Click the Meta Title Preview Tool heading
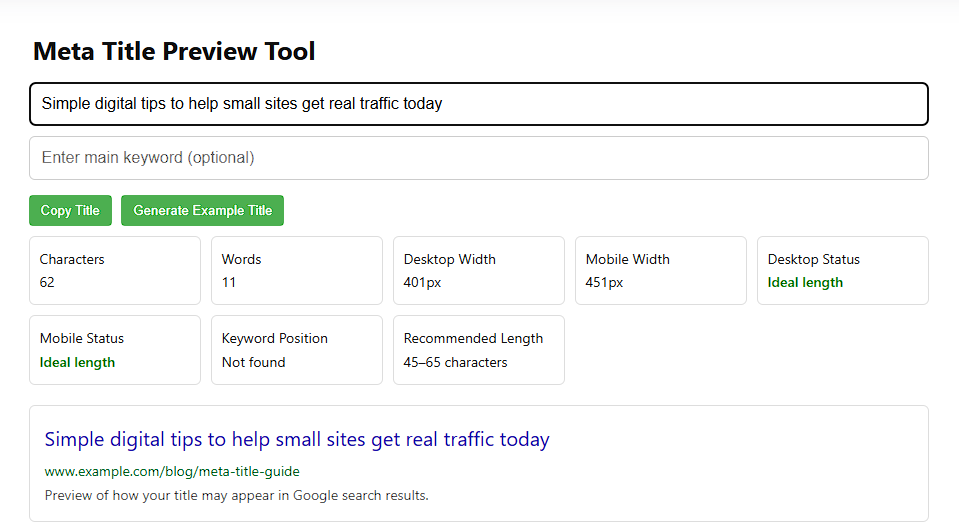 click(x=174, y=51)
